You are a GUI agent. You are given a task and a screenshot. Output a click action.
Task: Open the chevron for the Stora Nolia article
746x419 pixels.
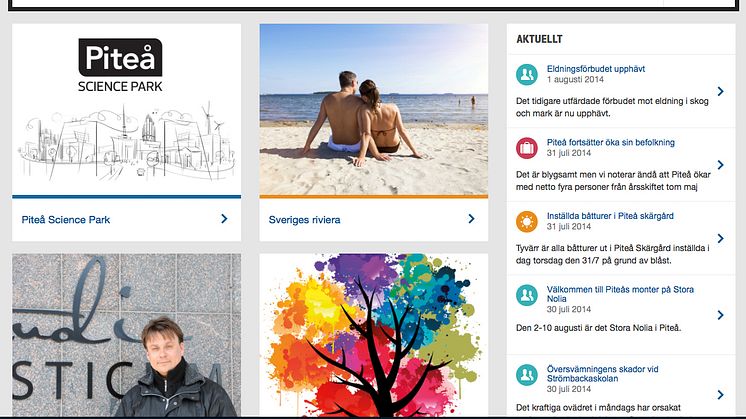click(x=721, y=315)
